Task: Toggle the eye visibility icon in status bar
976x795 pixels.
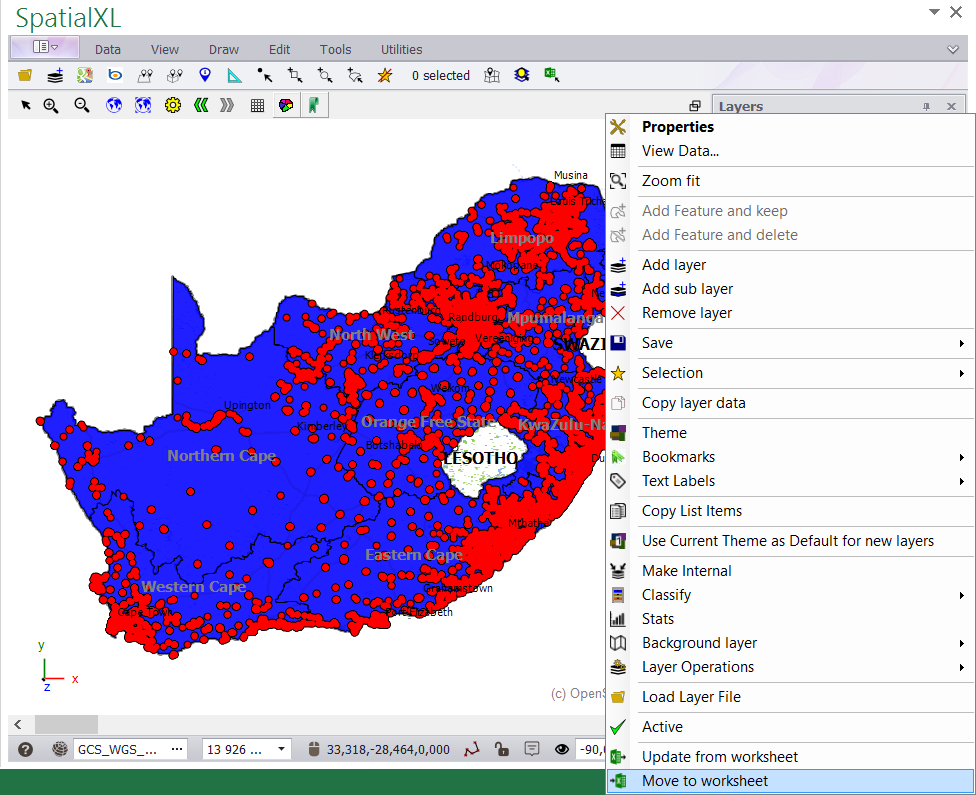Action: pos(562,749)
